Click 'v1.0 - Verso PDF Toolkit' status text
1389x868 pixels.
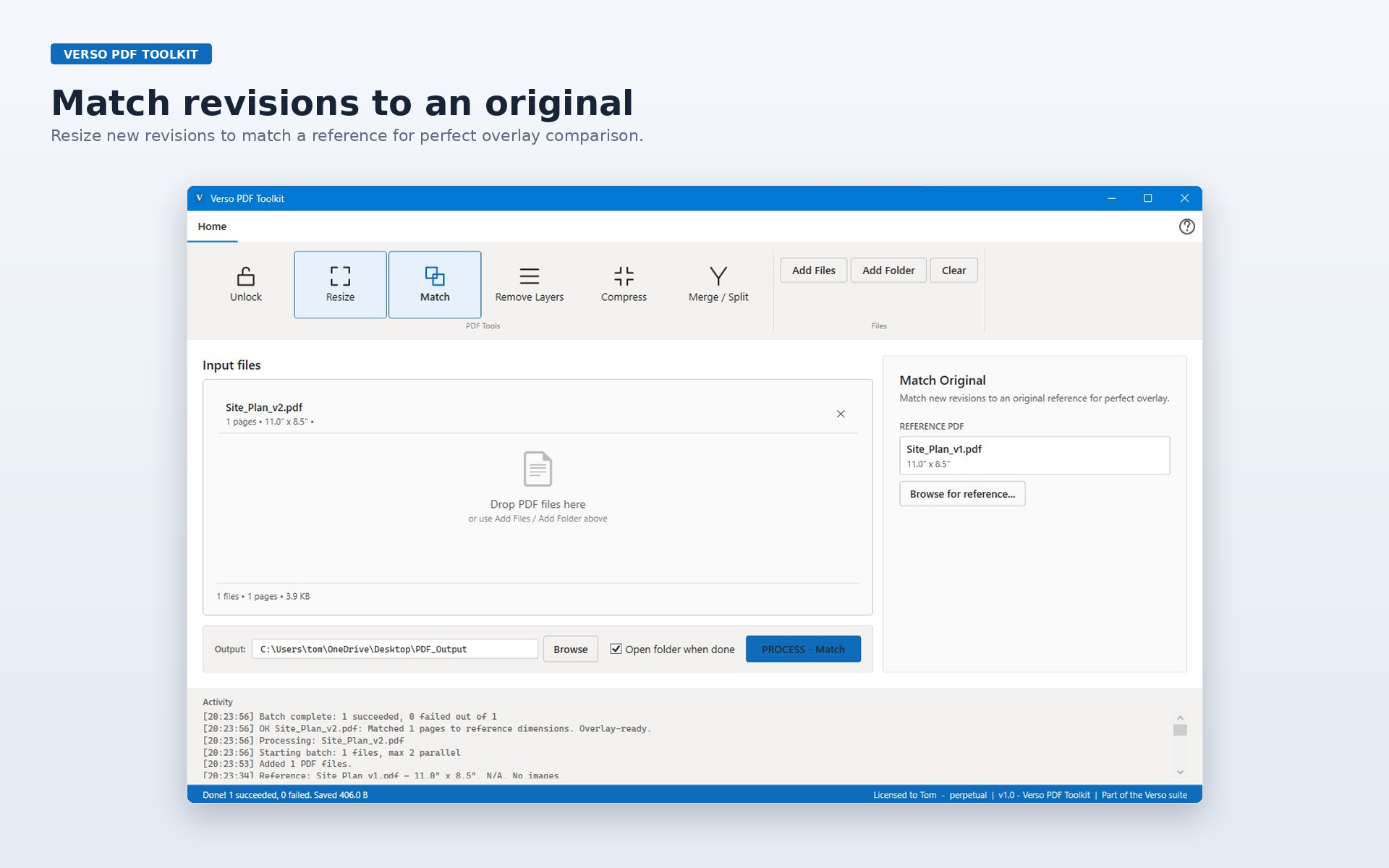1044,795
